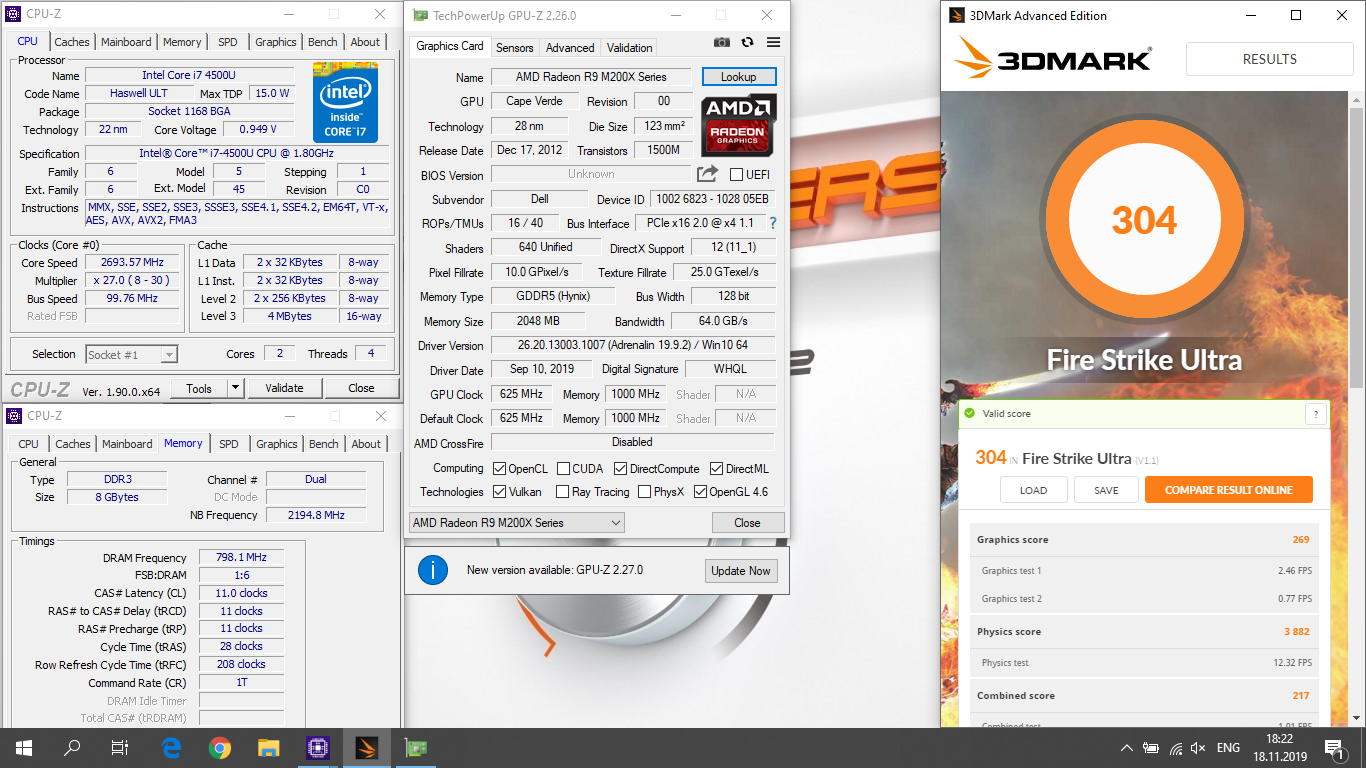This screenshot has width=1366, height=768.
Task: Toggle the UEFI checkbox
Action: pyautogui.click(x=736, y=175)
